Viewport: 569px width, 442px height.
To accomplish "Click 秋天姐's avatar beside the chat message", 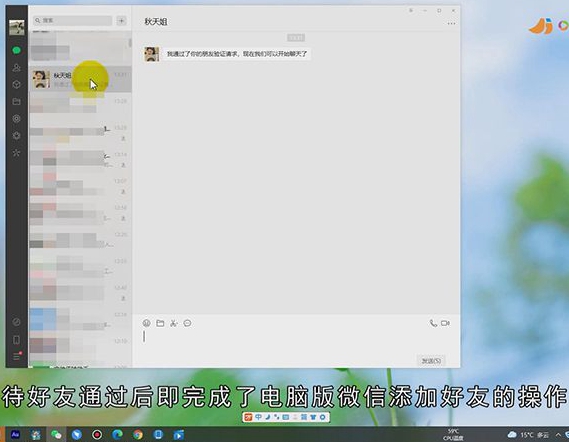I will (x=152, y=54).
